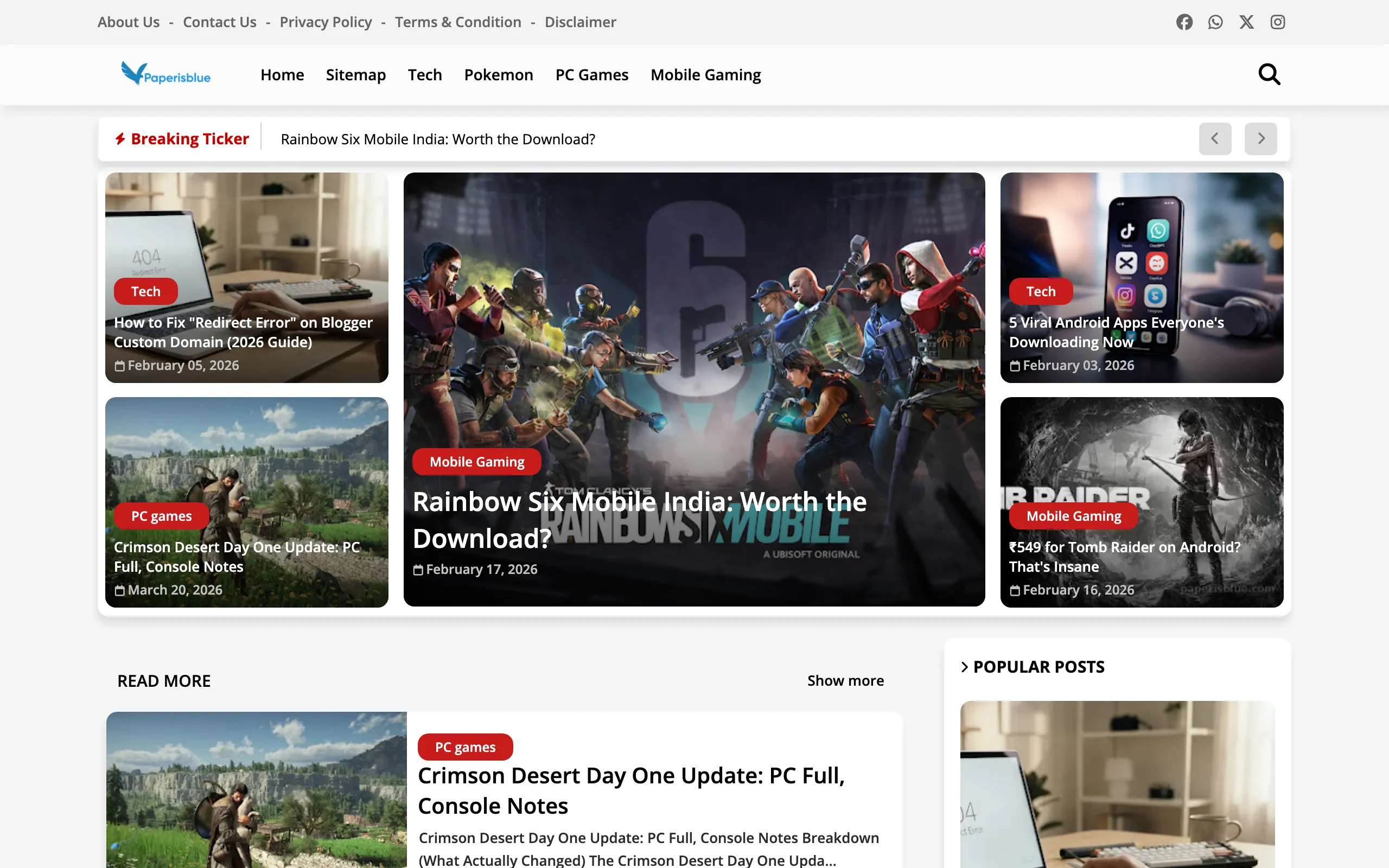
Task: Open the Privacy Policy link
Action: (326, 22)
